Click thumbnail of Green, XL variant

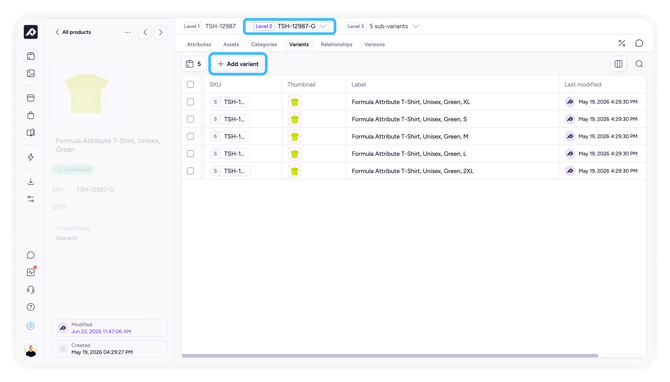coord(294,102)
